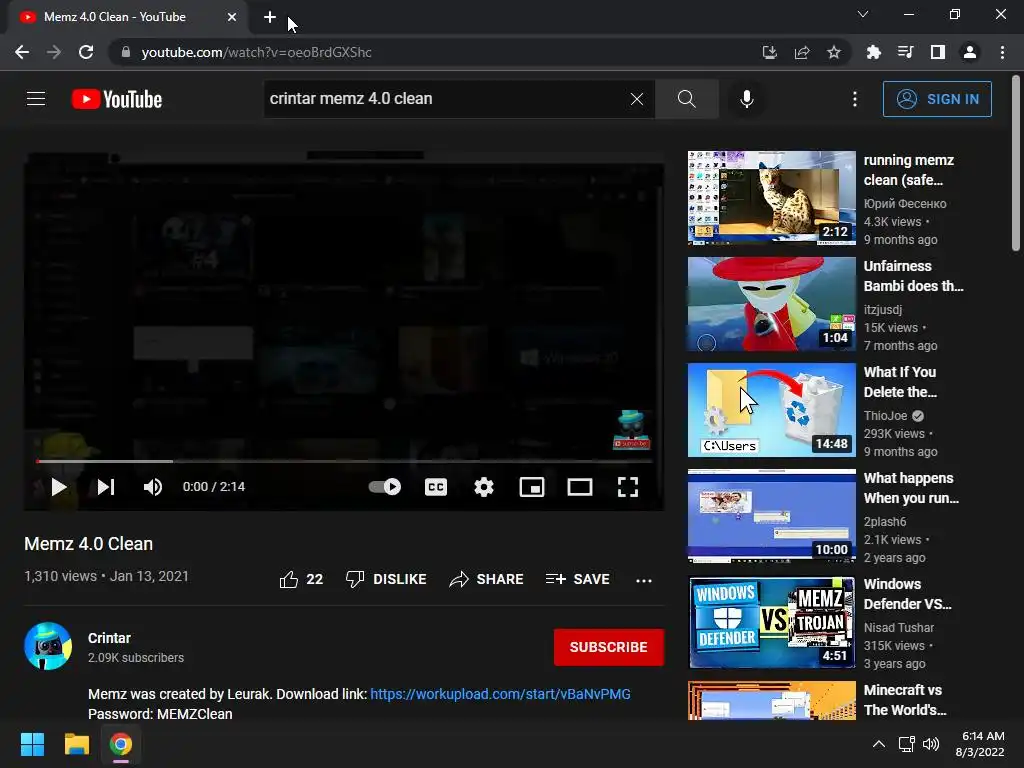This screenshot has height=768, width=1024.
Task: Close the Memz 4.0 Clean tab
Action: coord(232,17)
